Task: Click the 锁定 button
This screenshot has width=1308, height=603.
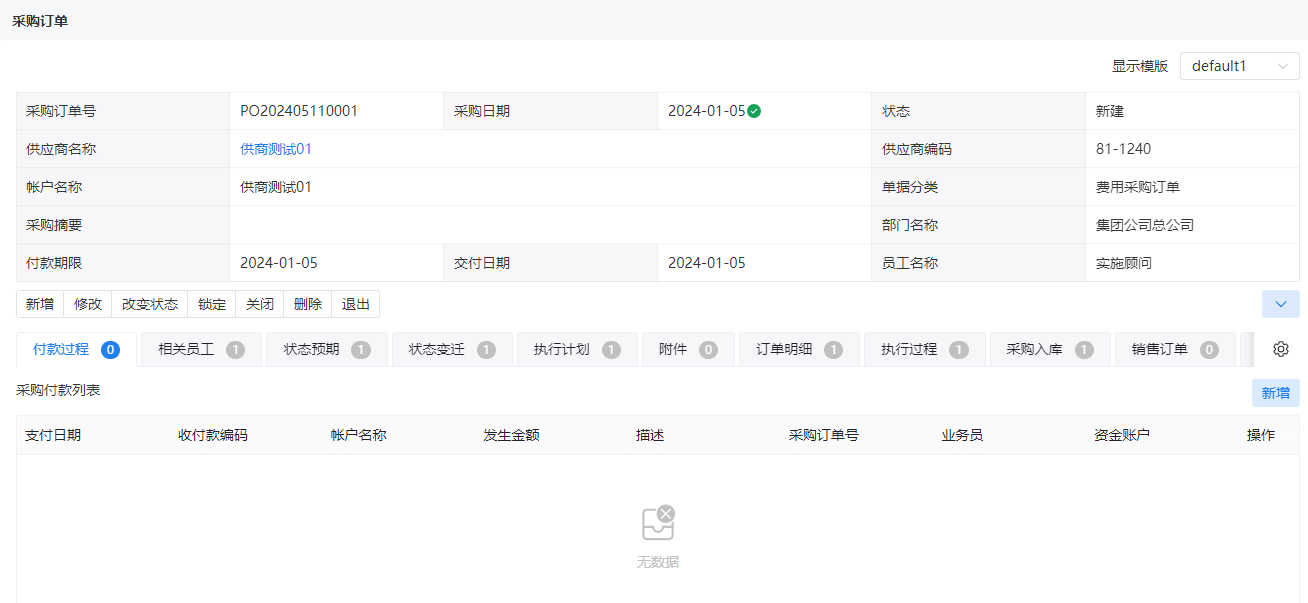Action: pyautogui.click(x=212, y=304)
